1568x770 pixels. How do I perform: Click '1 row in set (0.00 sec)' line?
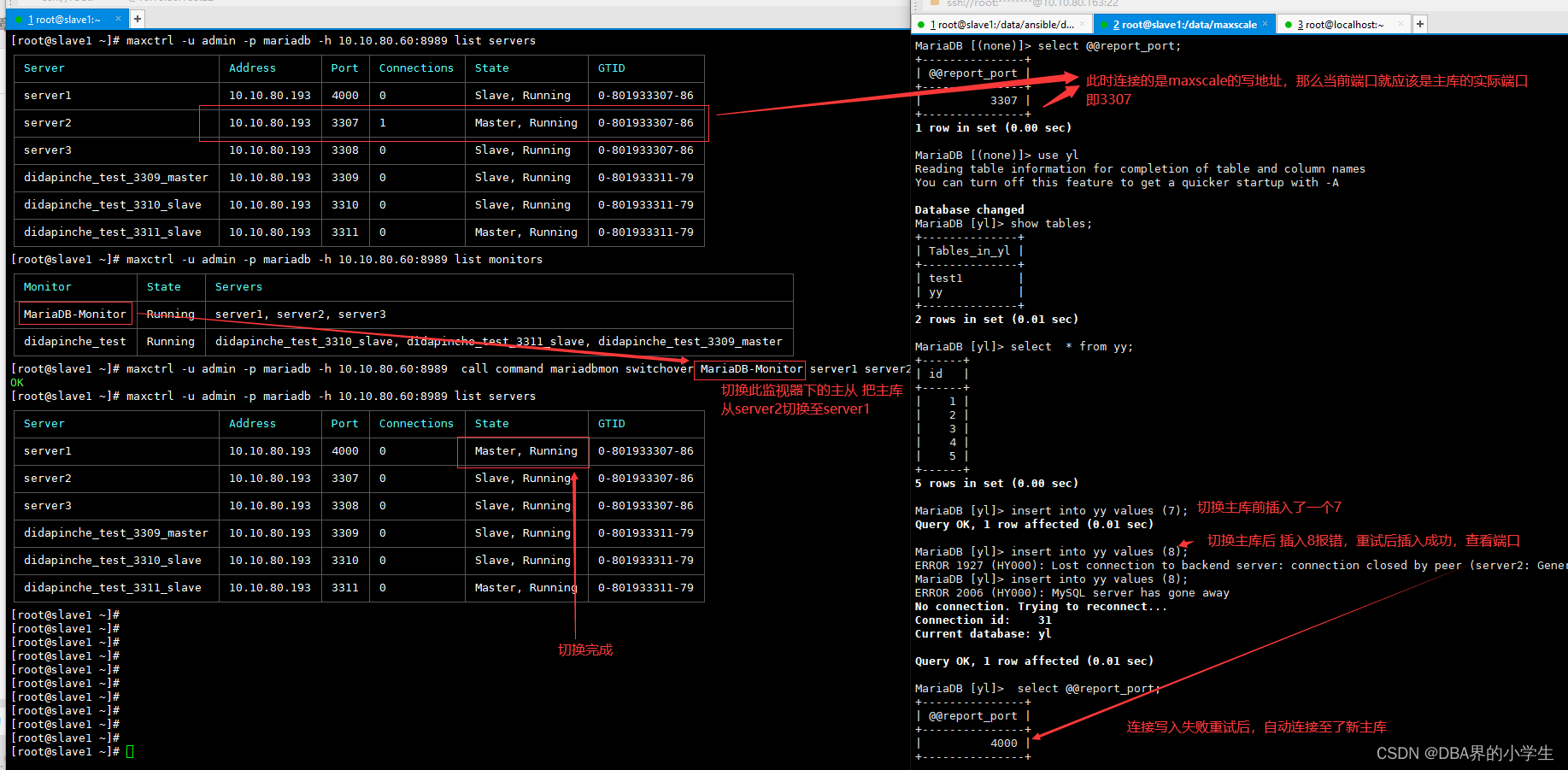(x=993, y=128)
